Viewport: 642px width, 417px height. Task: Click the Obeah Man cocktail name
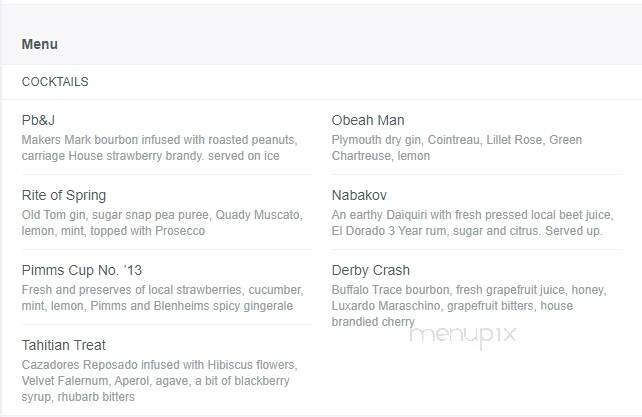(368, 120)
